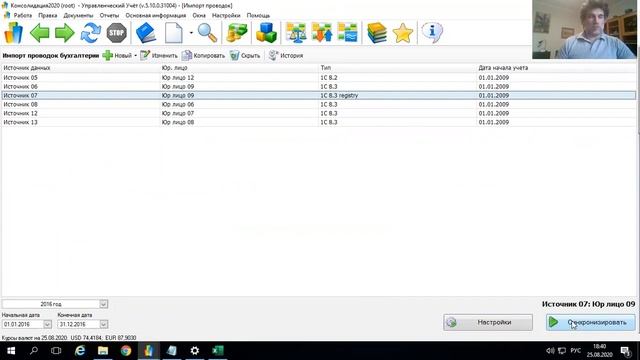This screenshot has height=360, width=640.
Task: Open Excel from the taskbar
Action: 218,351
